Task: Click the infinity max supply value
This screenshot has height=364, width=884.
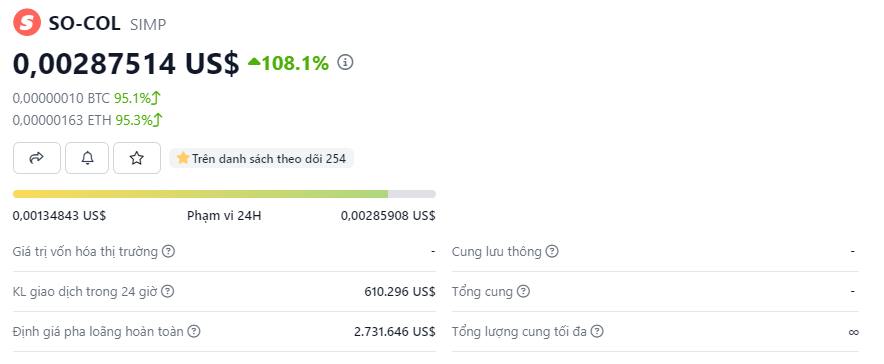Action: (854, 332)
